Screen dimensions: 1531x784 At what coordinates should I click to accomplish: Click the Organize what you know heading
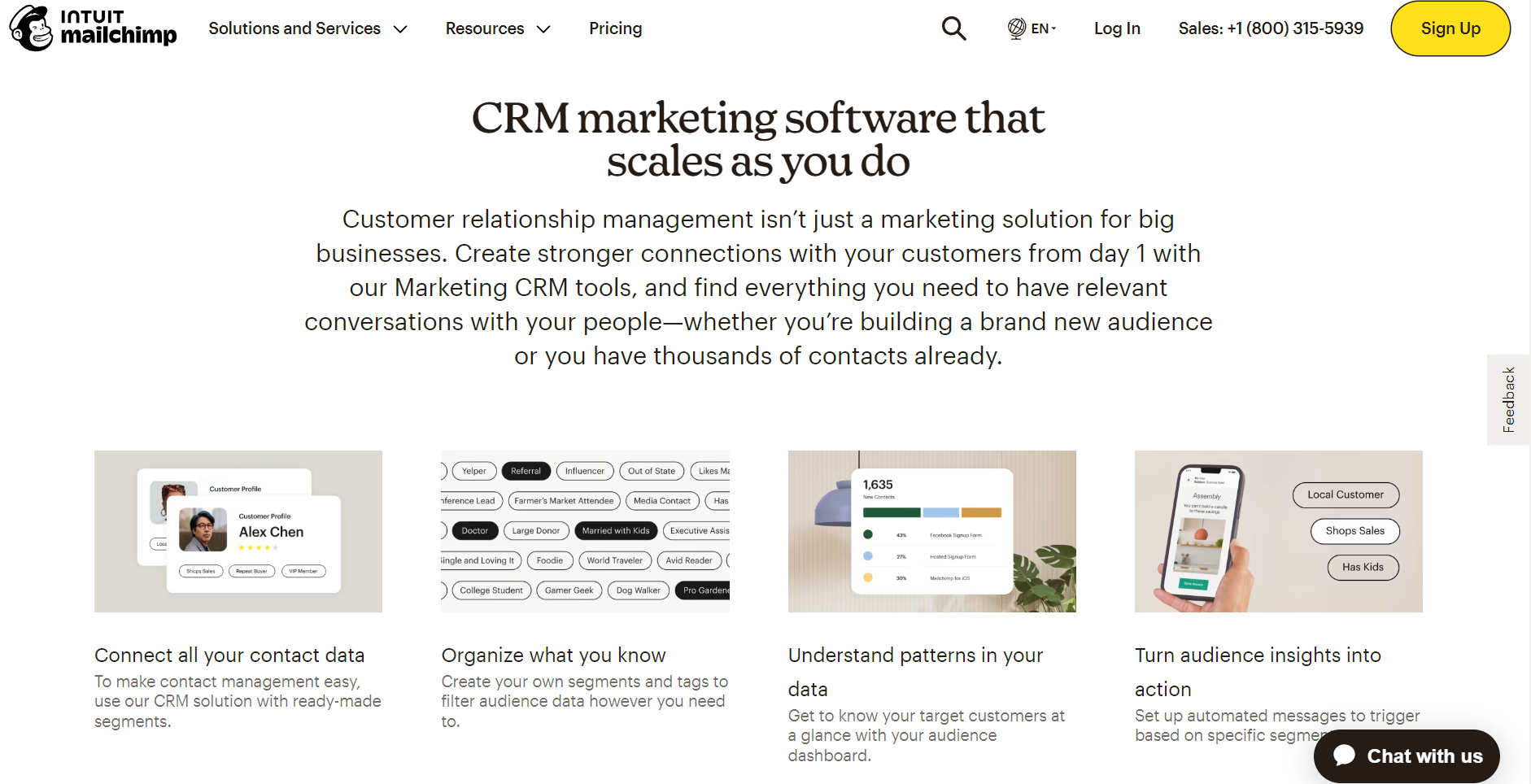click(553, 656)
